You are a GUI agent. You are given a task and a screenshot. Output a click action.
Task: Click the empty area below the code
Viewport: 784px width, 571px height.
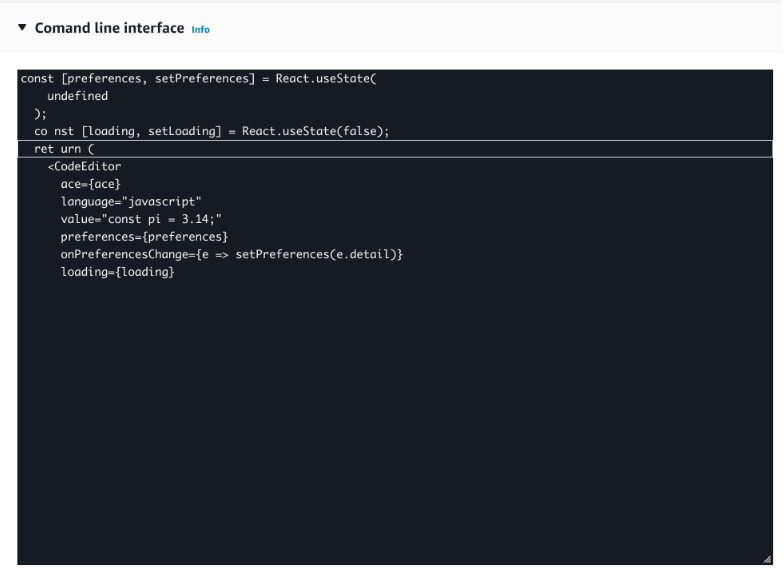click(390, 420)
